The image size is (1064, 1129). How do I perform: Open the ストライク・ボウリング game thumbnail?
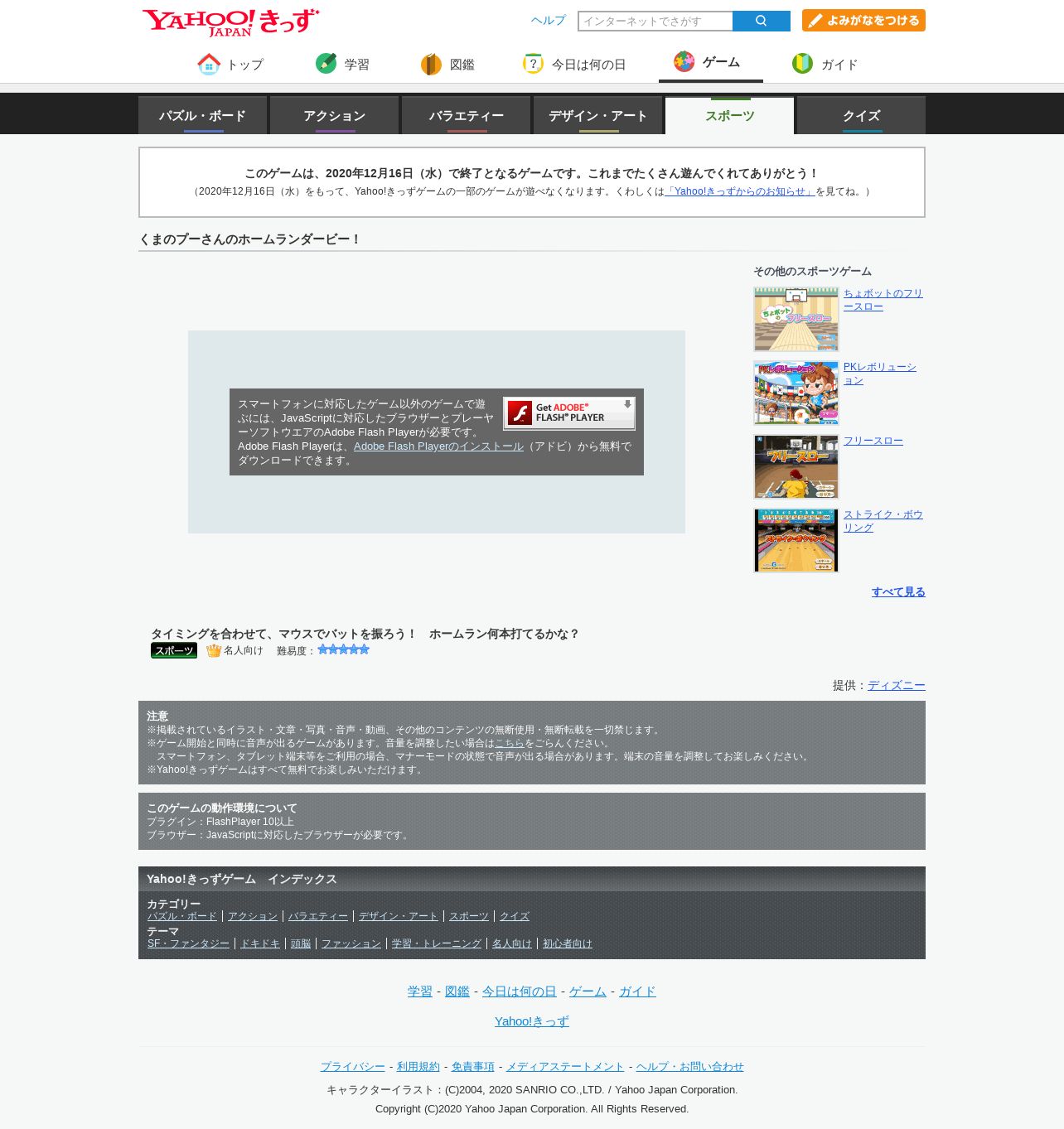point(796,540)
